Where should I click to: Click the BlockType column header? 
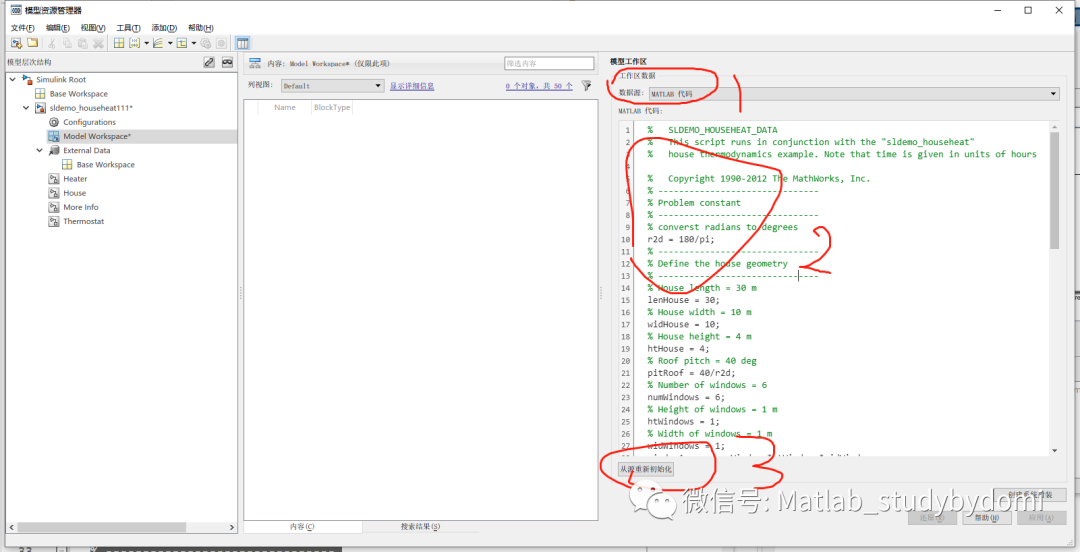click(332, 108)
